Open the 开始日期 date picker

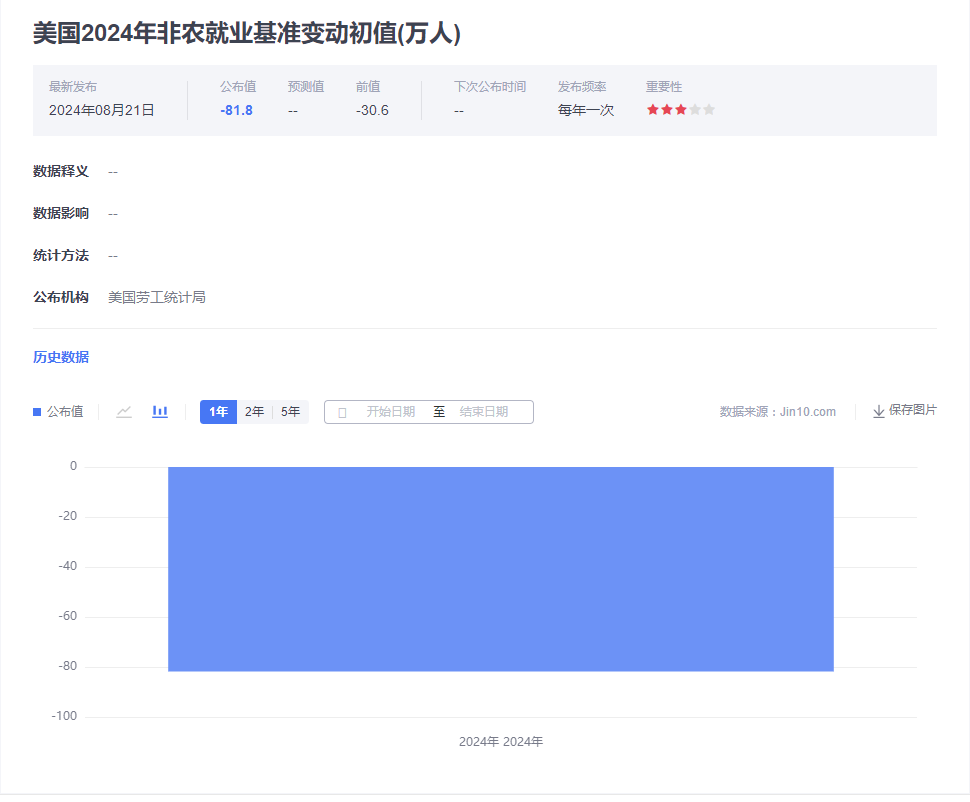390,412
